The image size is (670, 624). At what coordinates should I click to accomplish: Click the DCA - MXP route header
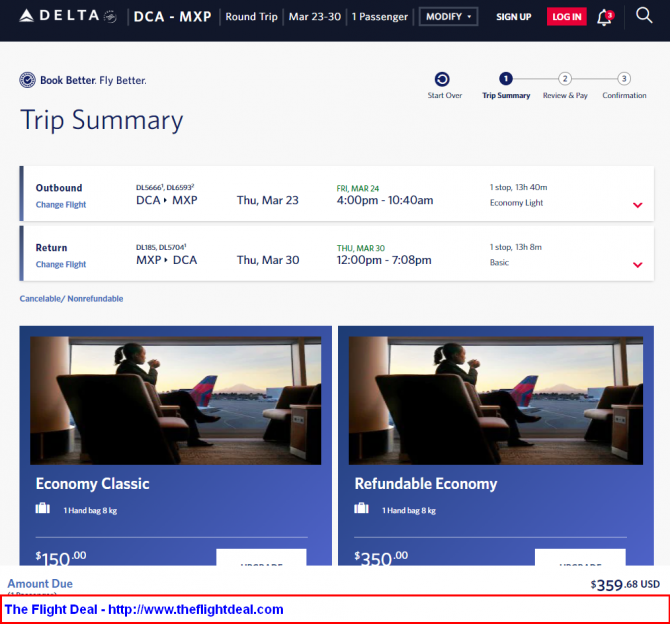click(174, 17)
